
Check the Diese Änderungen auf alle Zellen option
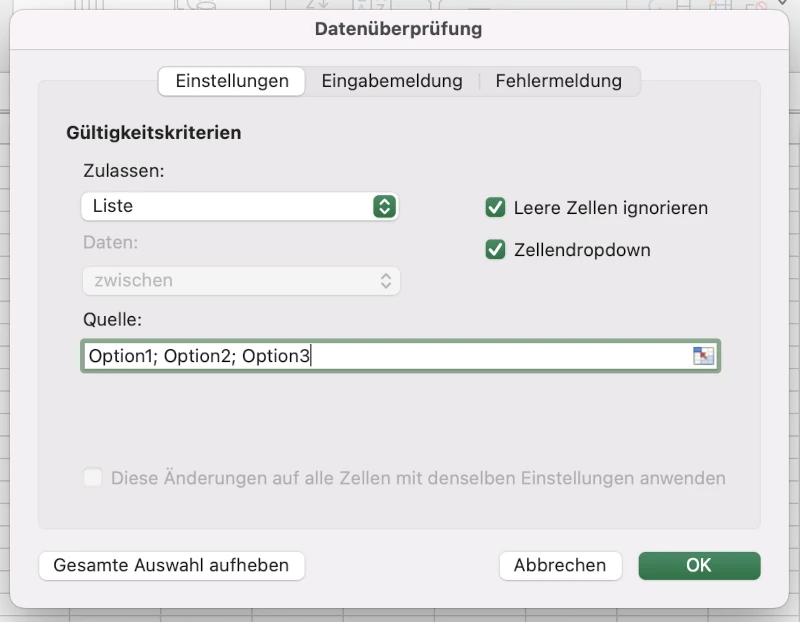(x=93, y=478)
